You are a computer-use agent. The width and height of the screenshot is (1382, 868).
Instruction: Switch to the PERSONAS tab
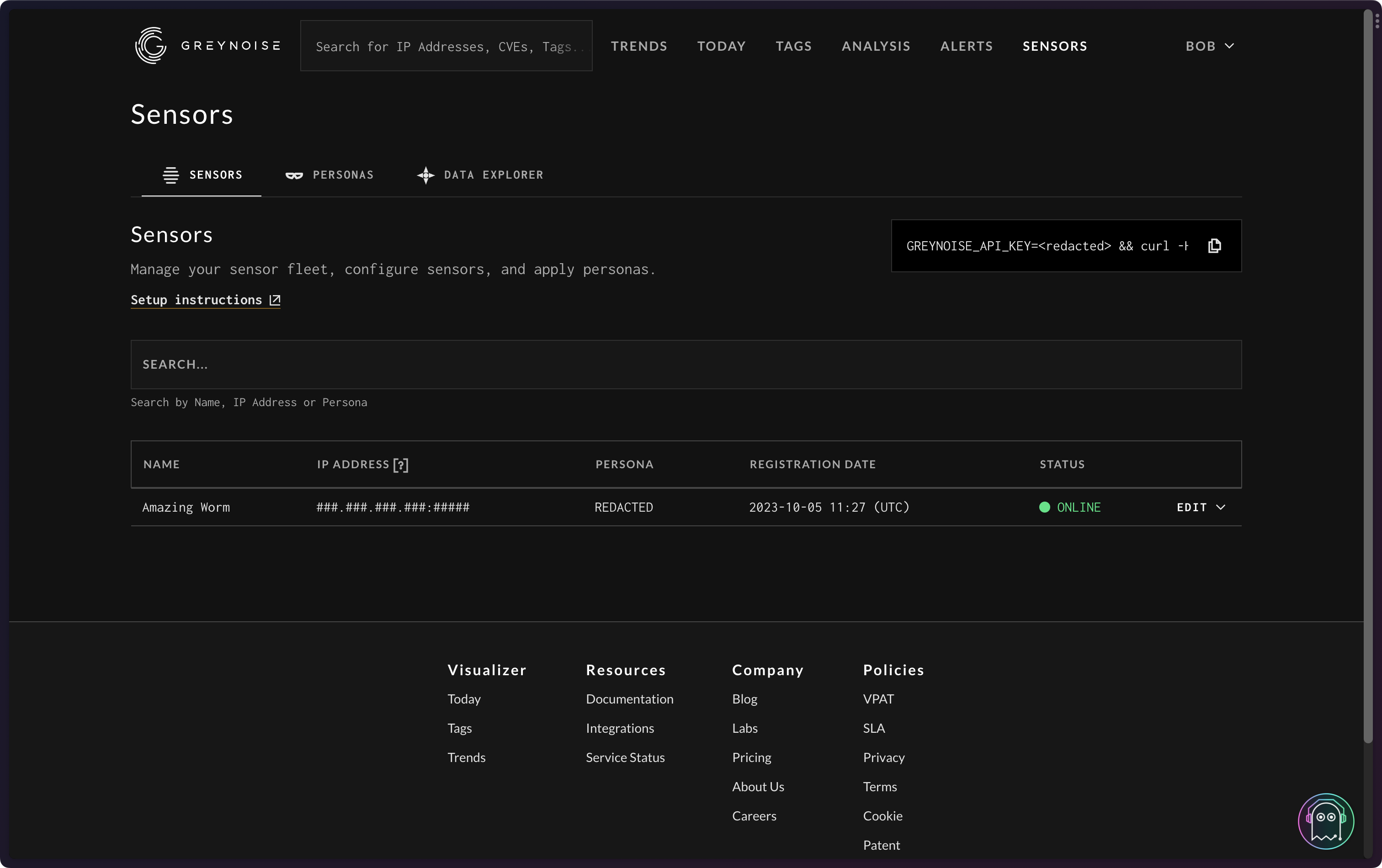coord(330,175)
